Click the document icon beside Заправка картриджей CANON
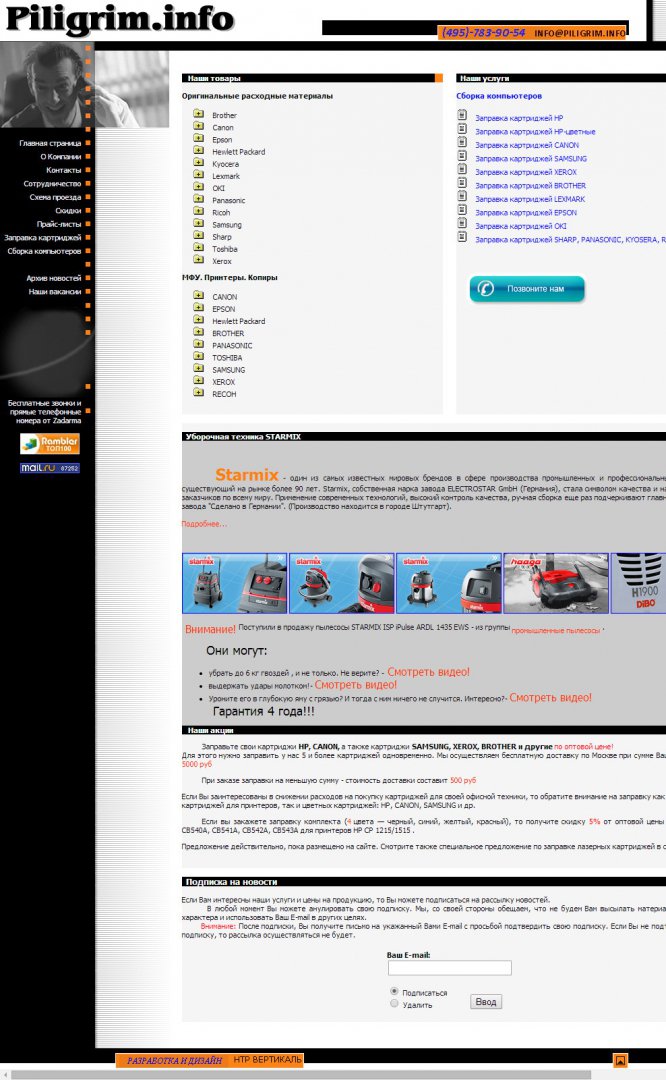Image resolution: width=666 pixels, height=1080 pixels. tap(462, 143)
